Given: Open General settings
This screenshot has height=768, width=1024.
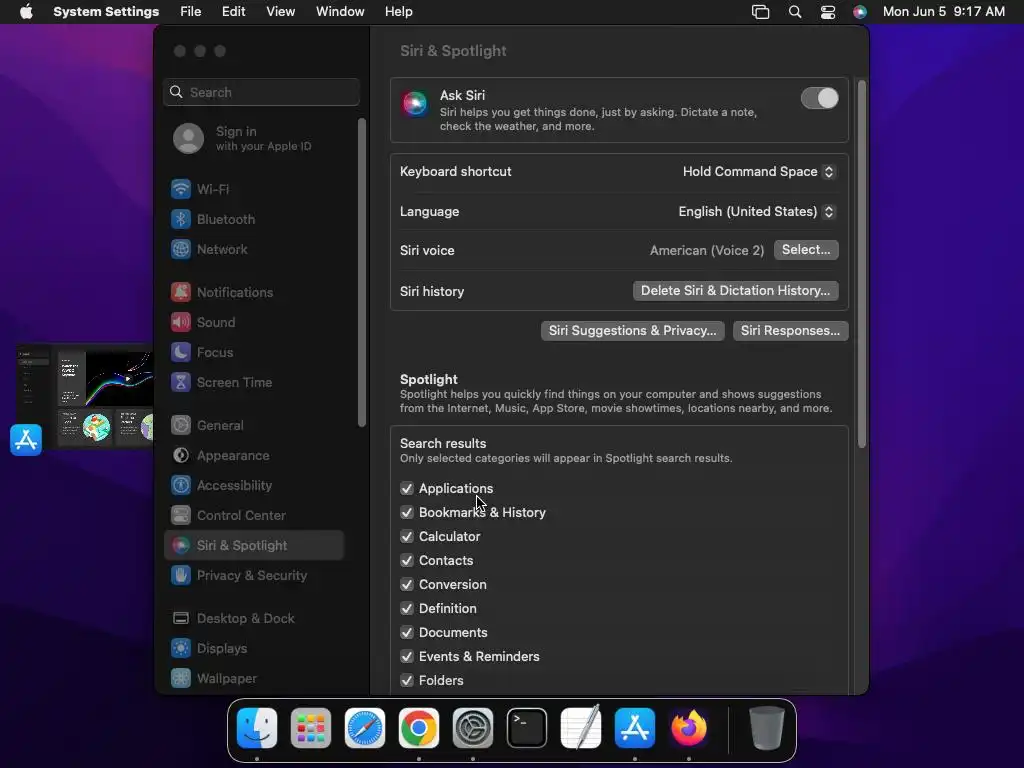Looking at the screenshot, I should pyautogui.click(x=253, y=426).
